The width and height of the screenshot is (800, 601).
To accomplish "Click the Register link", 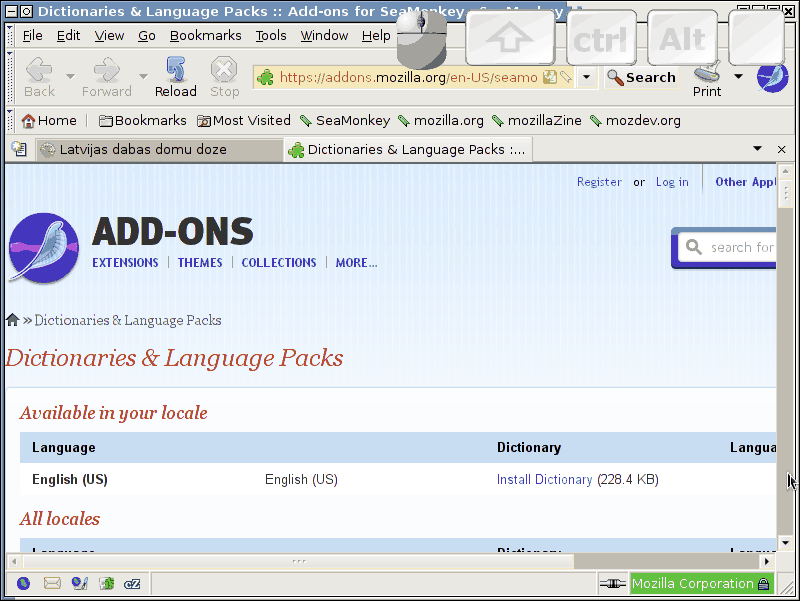I will [599, 182].
